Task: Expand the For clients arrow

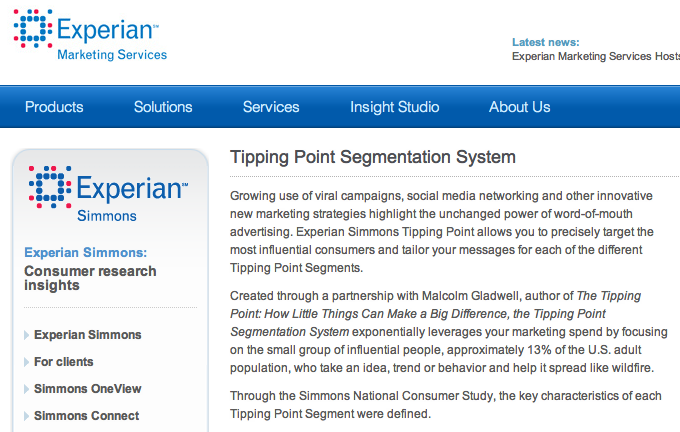Action: [x=27, y=362]
